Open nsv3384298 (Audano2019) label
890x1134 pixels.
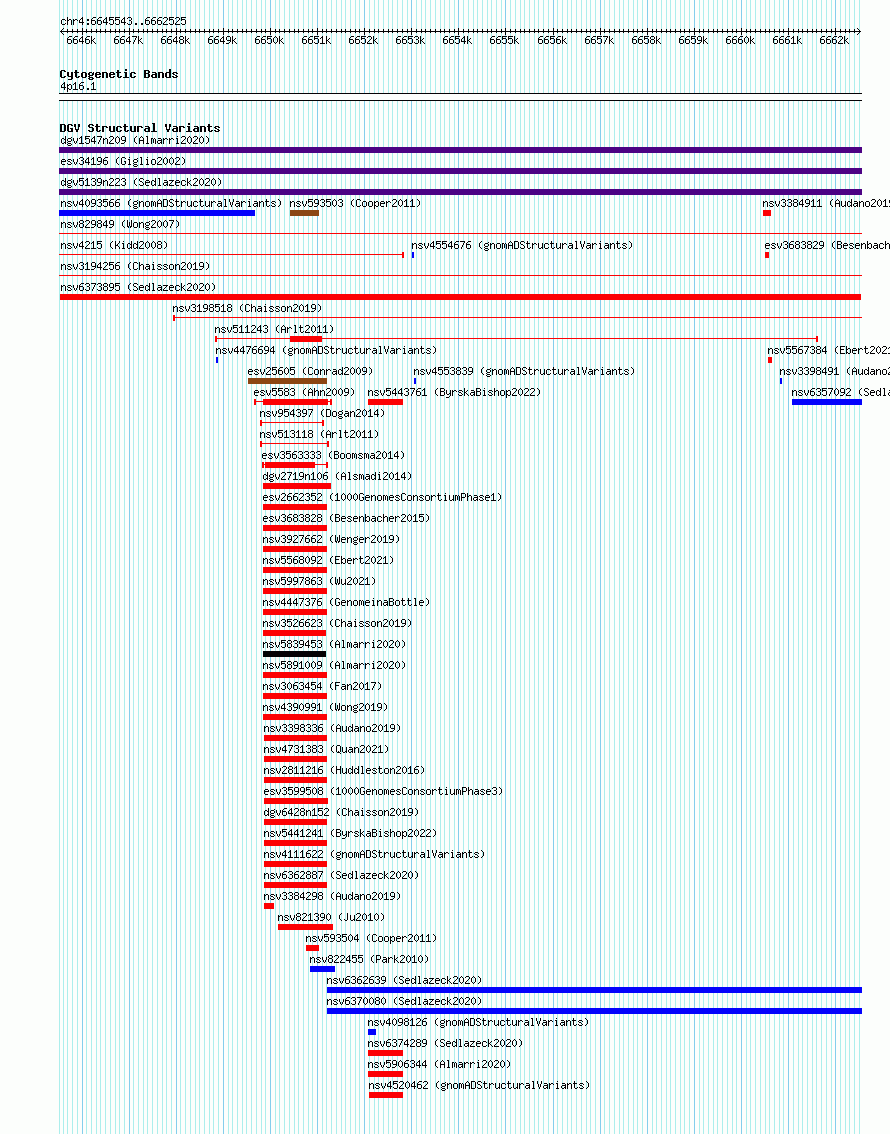[x=332, y=895]
